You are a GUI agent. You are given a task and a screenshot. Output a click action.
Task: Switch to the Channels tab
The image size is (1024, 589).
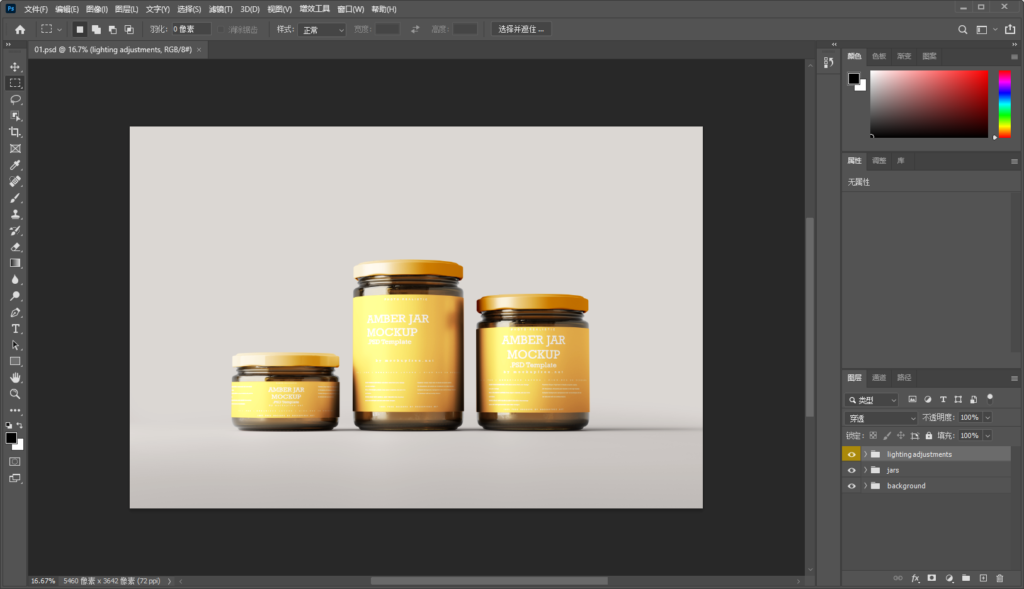(879, 377)
